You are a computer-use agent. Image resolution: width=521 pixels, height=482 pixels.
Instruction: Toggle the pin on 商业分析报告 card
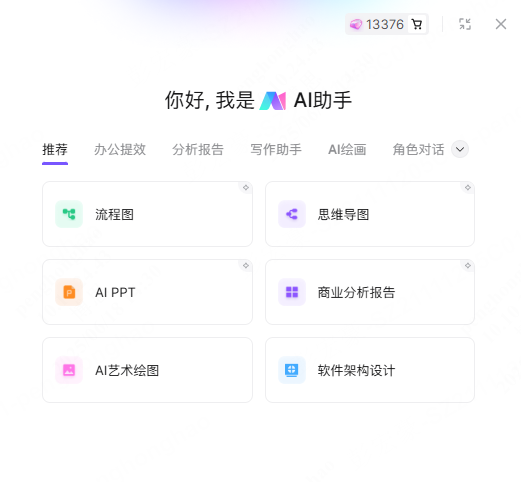[x=468, y=266]
